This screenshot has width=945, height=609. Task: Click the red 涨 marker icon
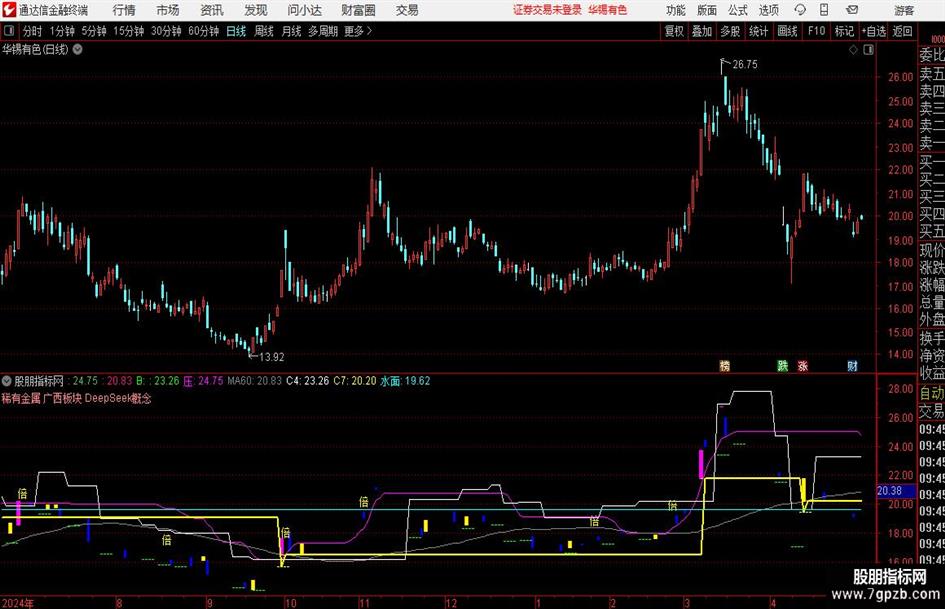[803, 366]
